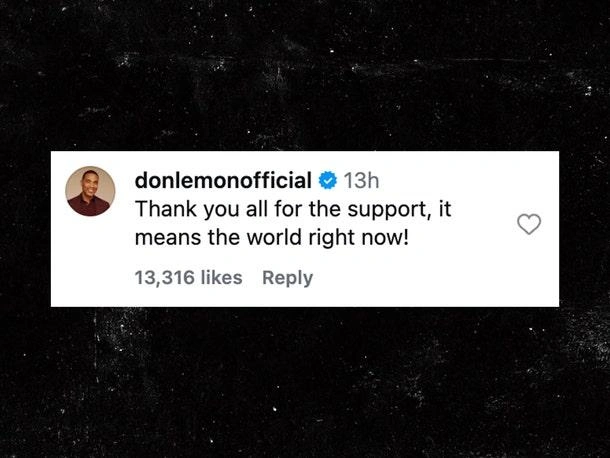Select the 'Thank you all for the support' line
The height and width of the screenshot is (458, 610).
pos(293,210)
